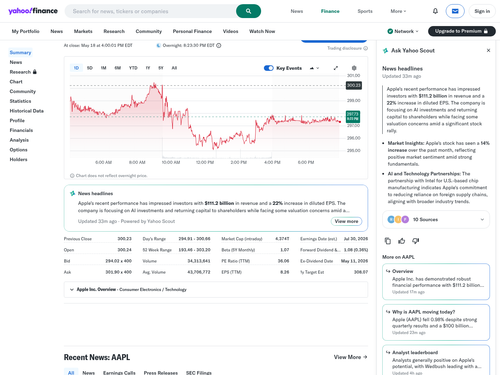The width and height of the screenshot is (500, 375).
Task: Select the 6M chart range
Action: pos(118,68)
